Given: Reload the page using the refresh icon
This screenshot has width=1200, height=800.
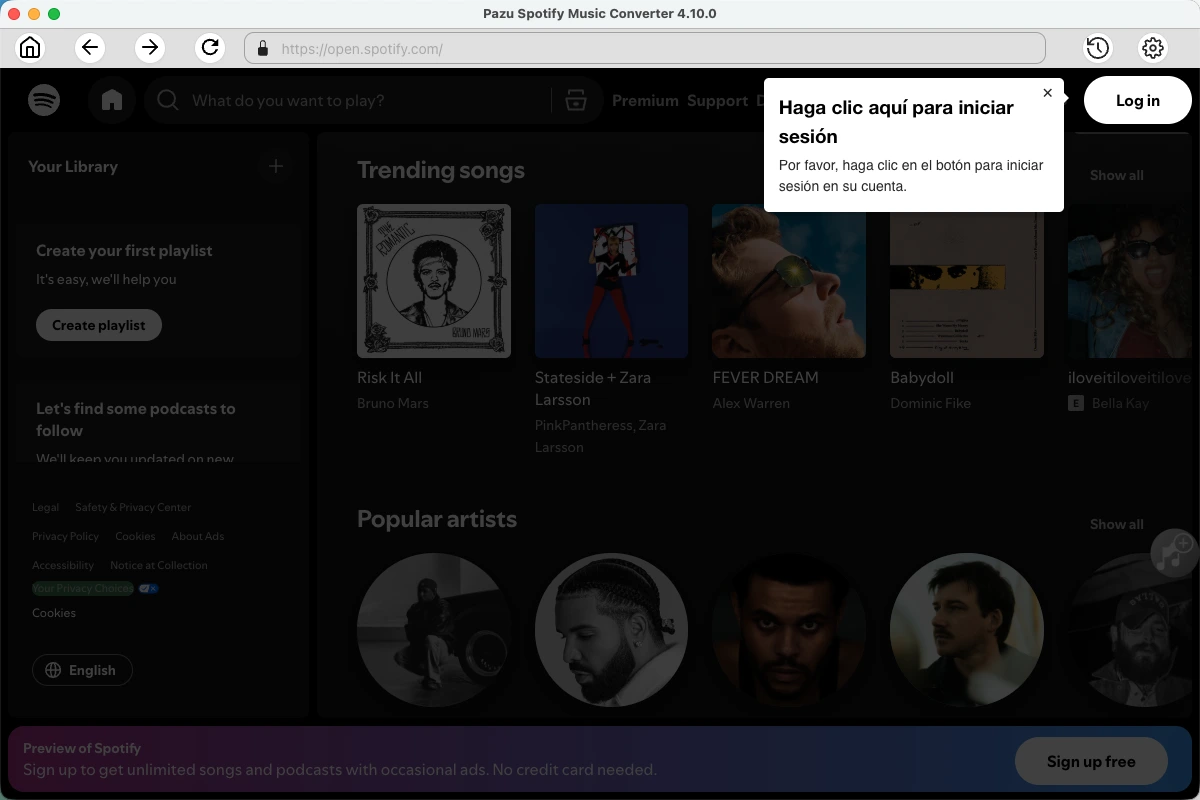Looking at the screenshot, I should pos(210,47).
